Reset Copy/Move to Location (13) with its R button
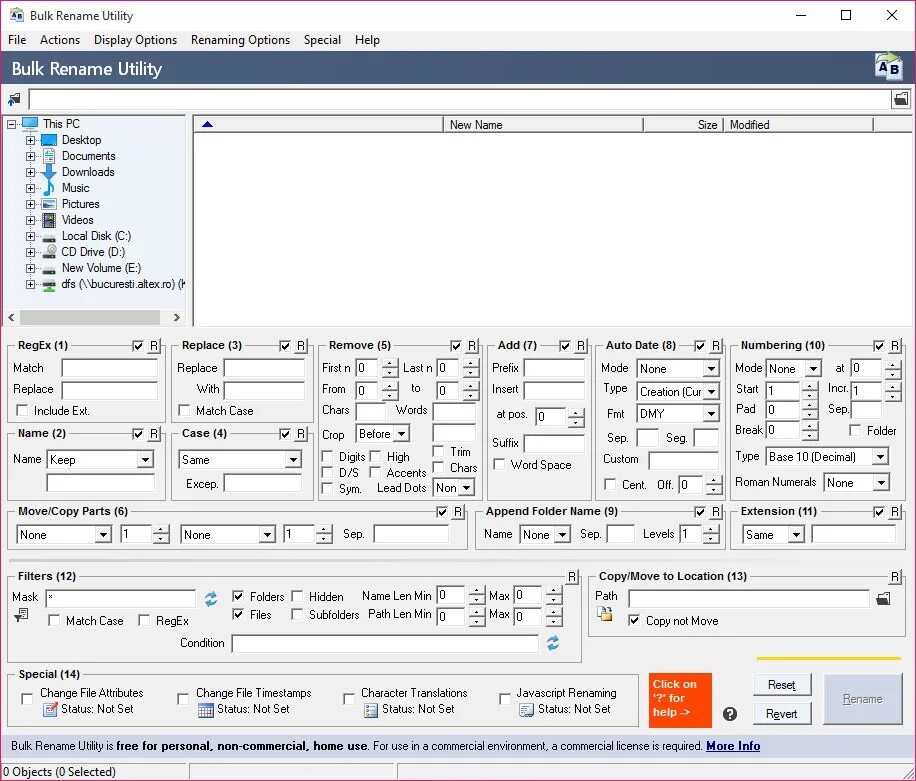Viewport: 916px width, 781px height. click(895, 577)
